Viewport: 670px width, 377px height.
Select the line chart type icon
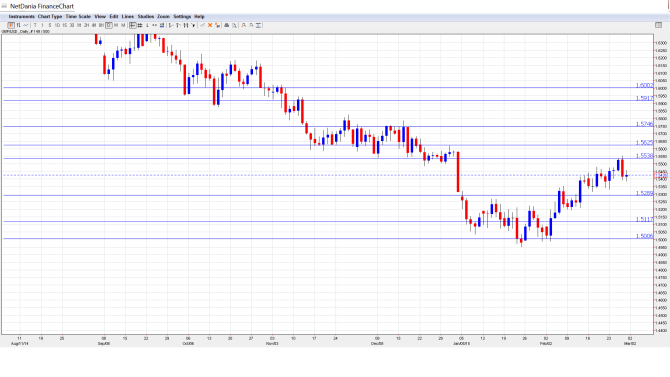26,25
